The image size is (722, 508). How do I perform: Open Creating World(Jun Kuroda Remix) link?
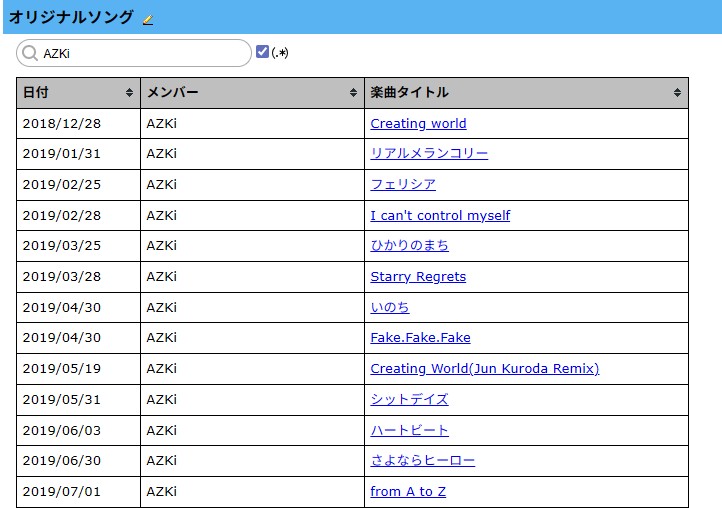pos(484,369)
